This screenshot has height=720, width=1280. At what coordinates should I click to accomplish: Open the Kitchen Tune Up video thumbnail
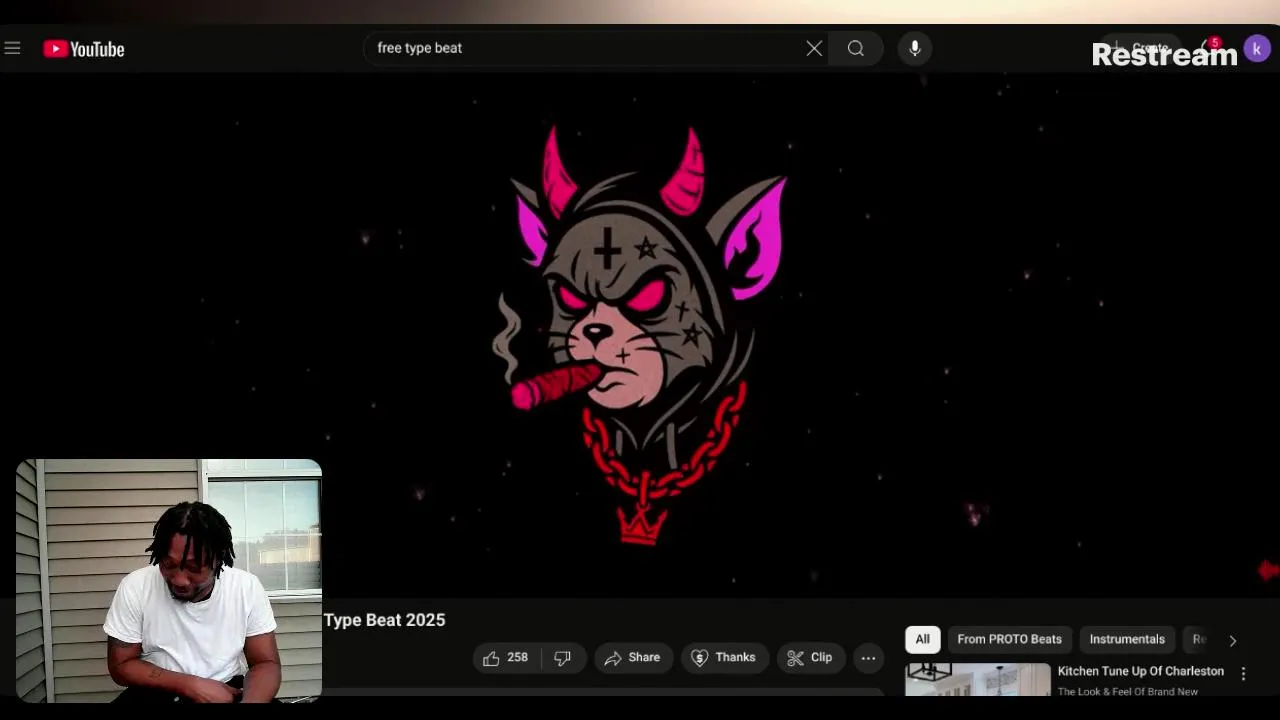978,680
